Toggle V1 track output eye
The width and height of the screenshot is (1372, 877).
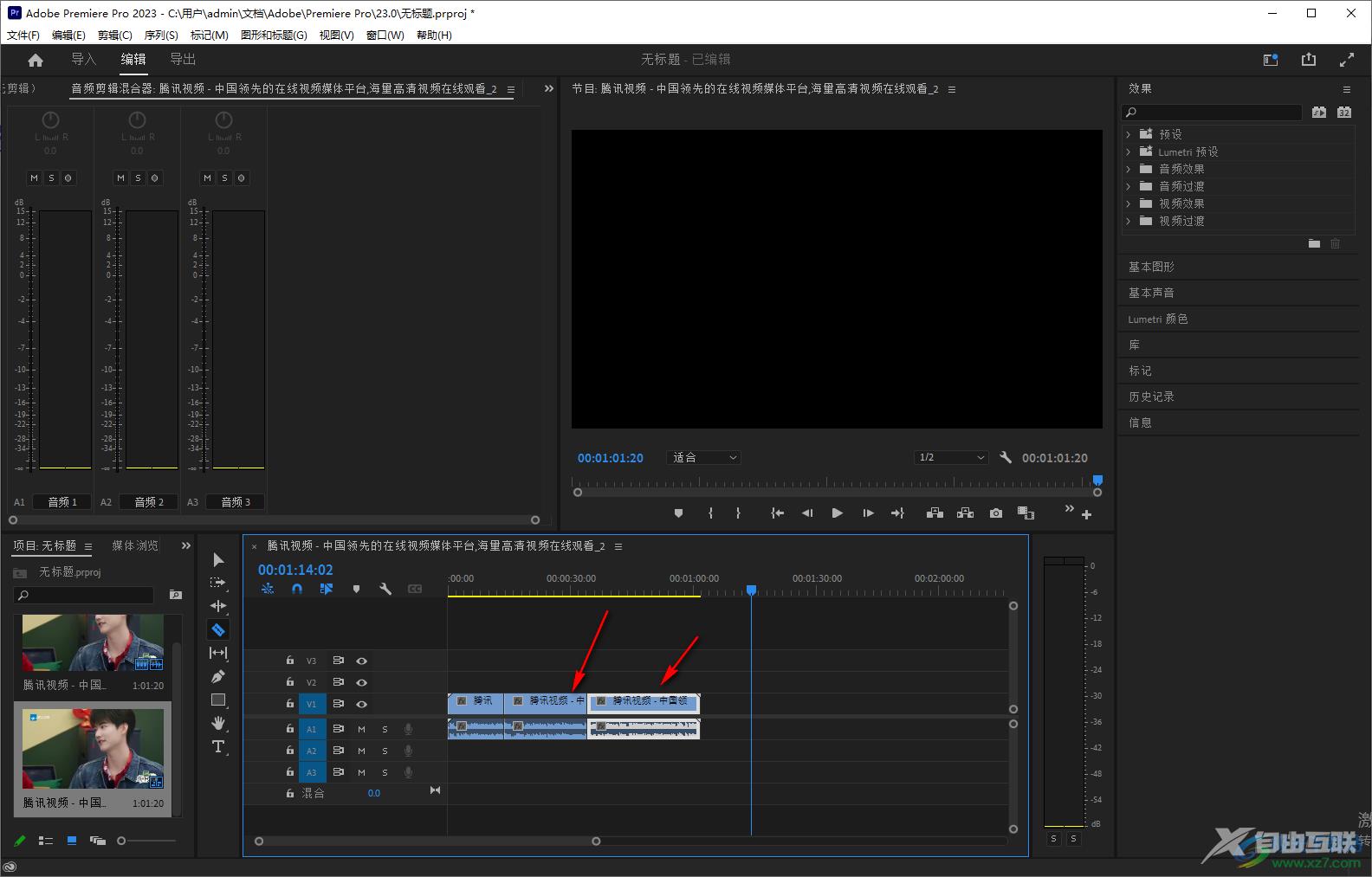(362, 704)
